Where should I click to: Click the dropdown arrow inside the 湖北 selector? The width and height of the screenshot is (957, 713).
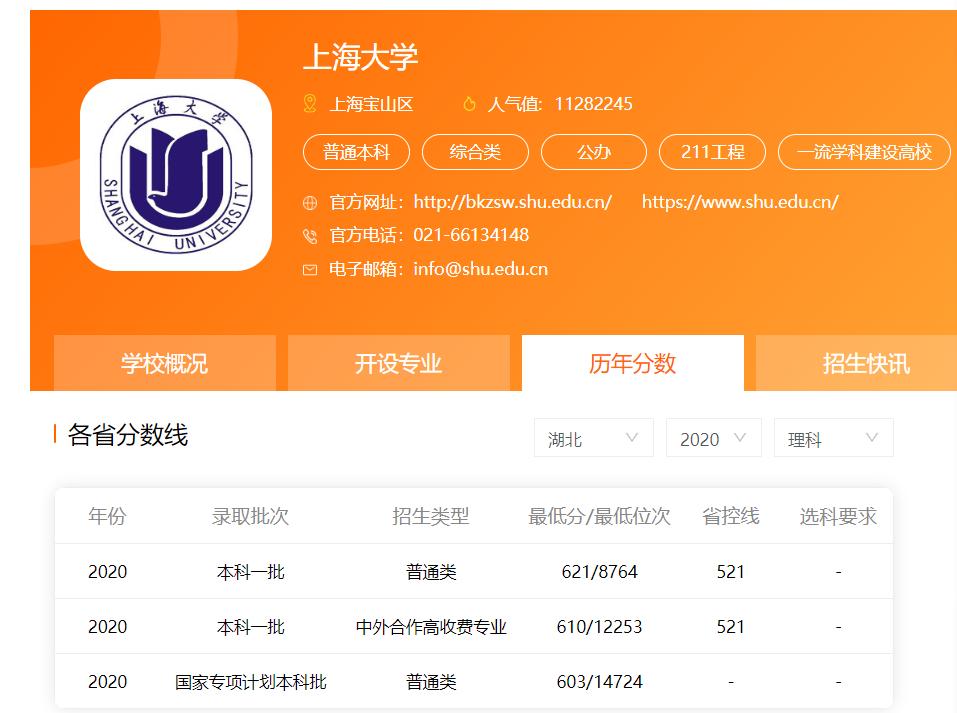632,437
